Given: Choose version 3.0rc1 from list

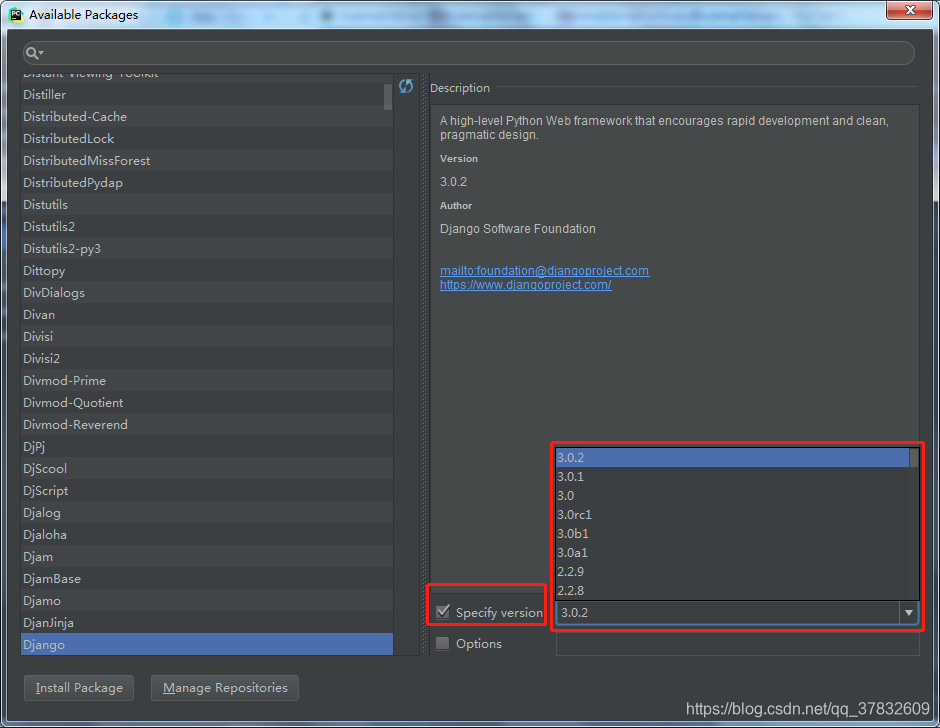Looking at the screenshot, I should click(x=732, y=515).
